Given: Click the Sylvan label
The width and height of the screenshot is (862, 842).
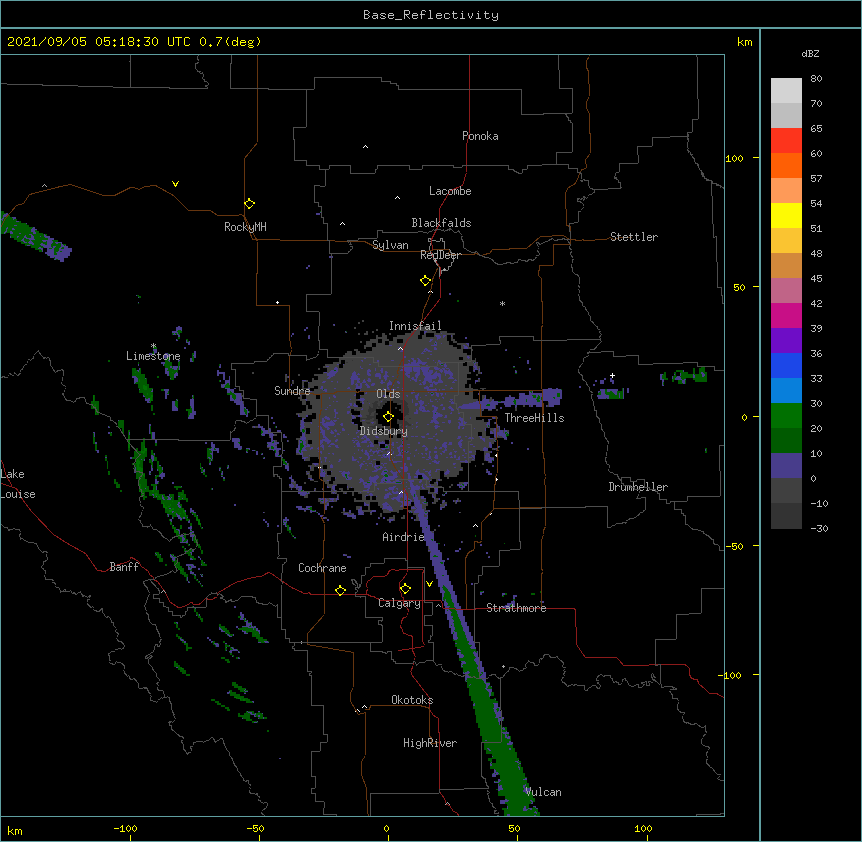Looking at the screenshot, I should point(390,245).
